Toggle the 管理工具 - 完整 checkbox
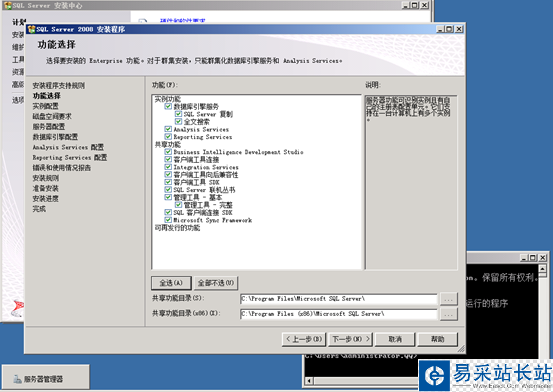 click(x=178, y=205)
